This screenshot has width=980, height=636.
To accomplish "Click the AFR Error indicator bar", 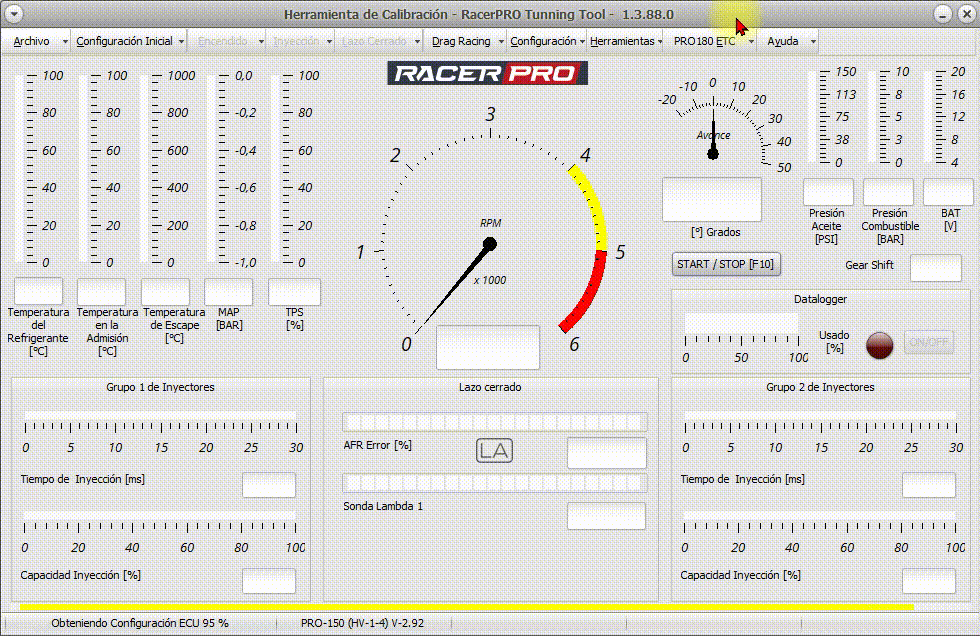I will (x=494, y=422).
